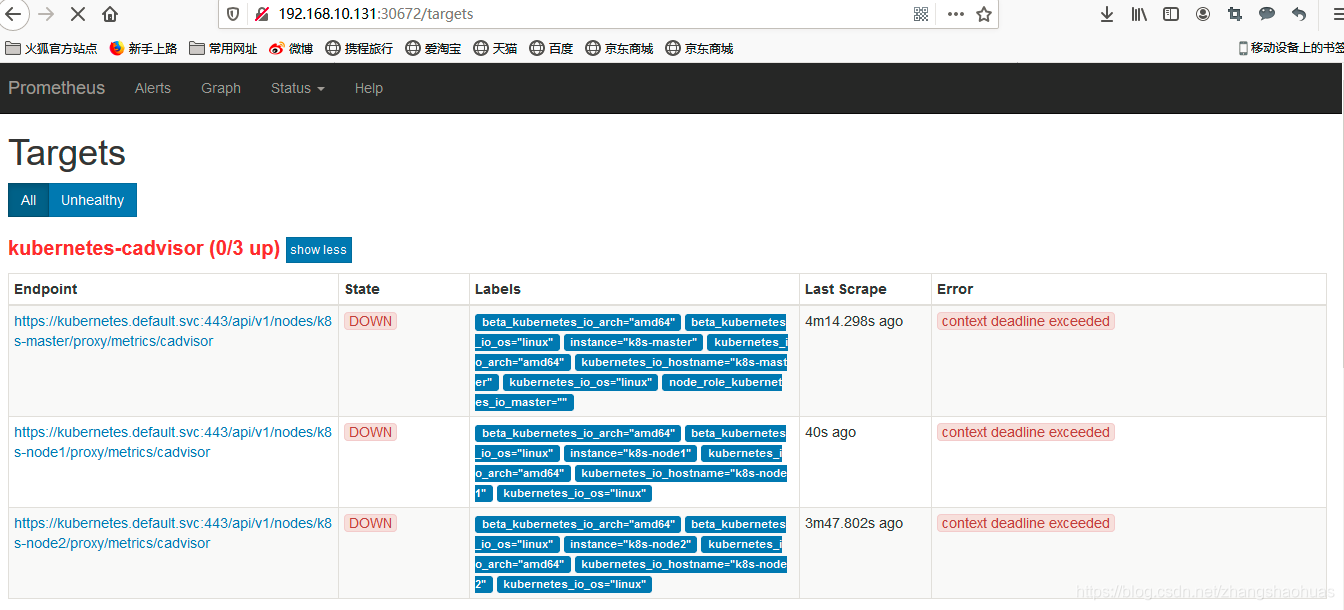
Task: Collapse kubernetes-cadvisor with show less
Action: 319,250
